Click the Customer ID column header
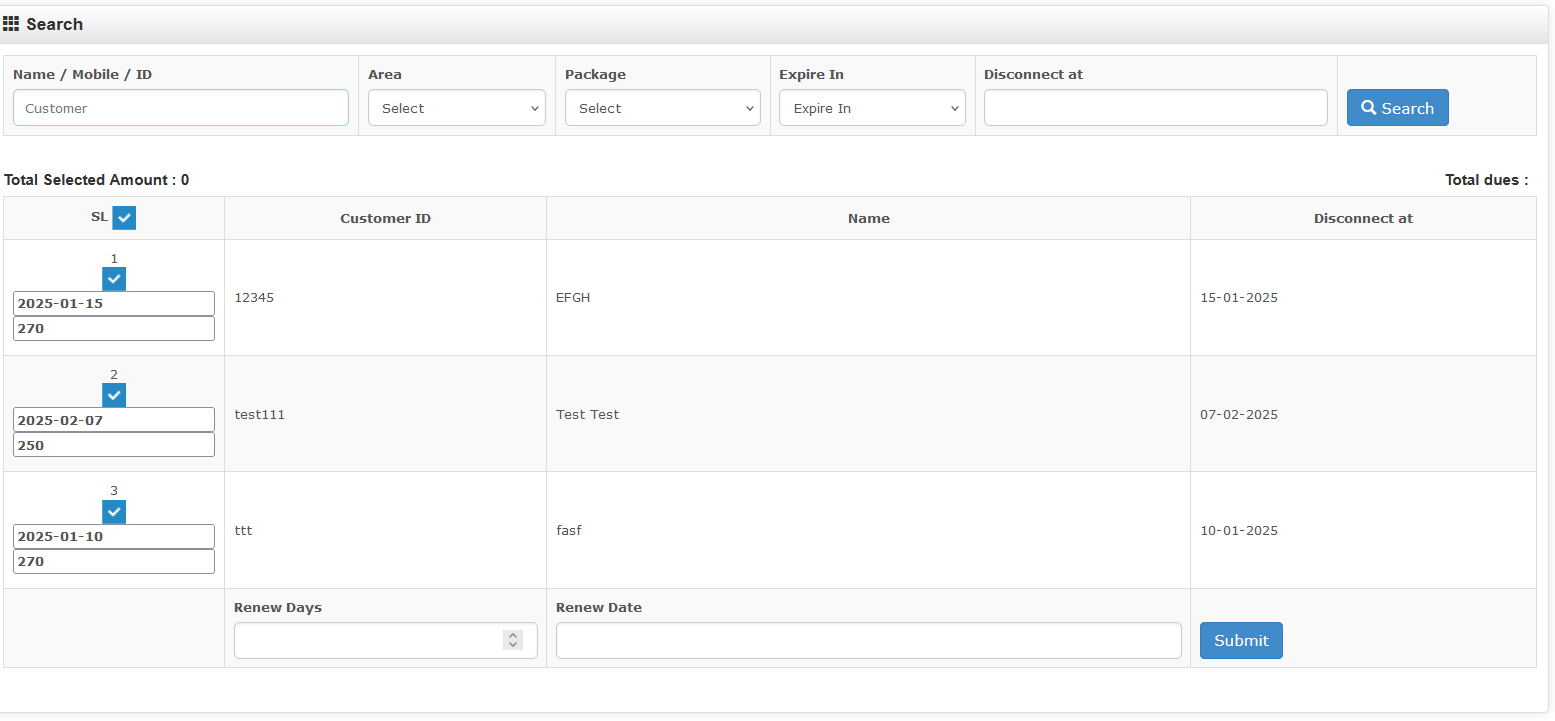The width and height of the screenshot is (1555, 721). click(x=385, y=218)
